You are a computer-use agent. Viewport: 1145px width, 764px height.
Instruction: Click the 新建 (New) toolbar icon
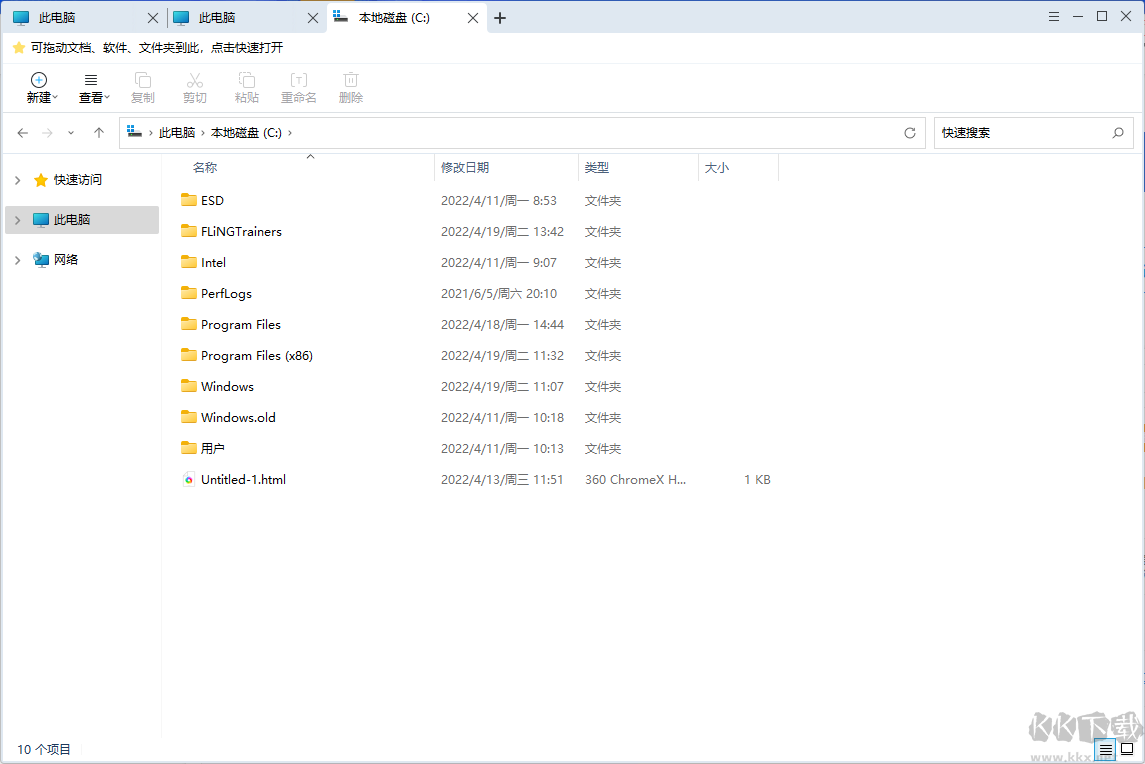point(39,81)
